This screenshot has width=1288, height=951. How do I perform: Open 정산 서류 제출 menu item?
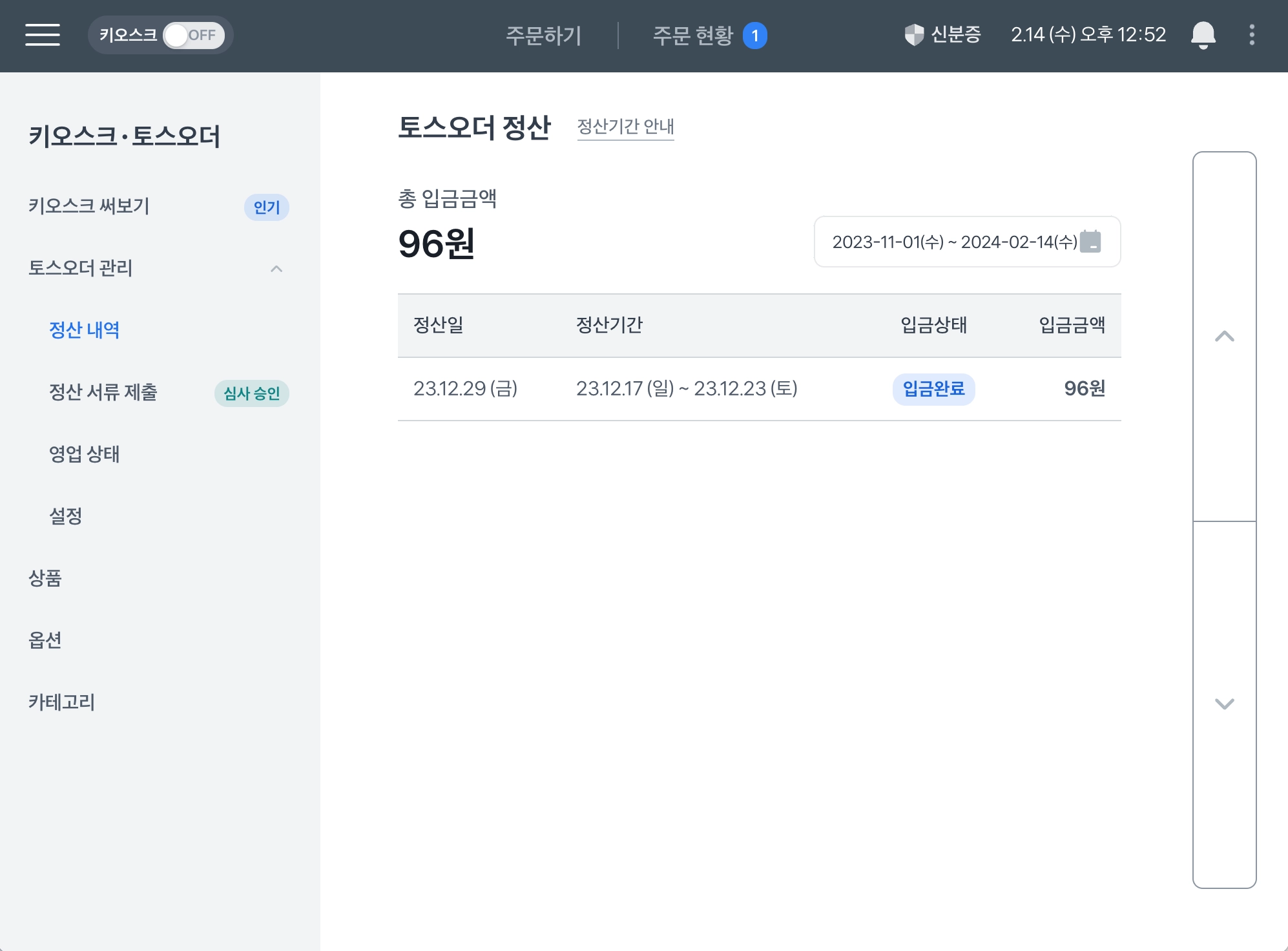[103, 392]
